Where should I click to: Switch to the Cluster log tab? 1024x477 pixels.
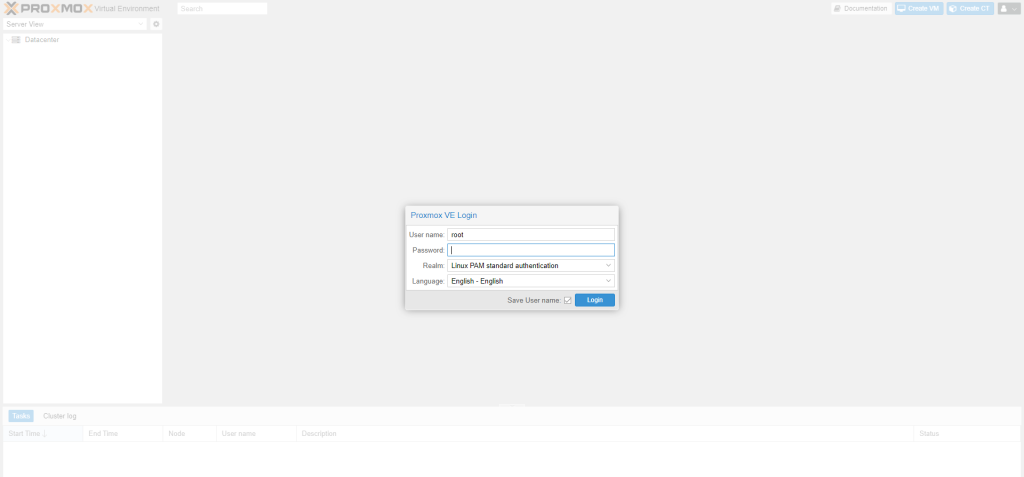tap(59, 416)
